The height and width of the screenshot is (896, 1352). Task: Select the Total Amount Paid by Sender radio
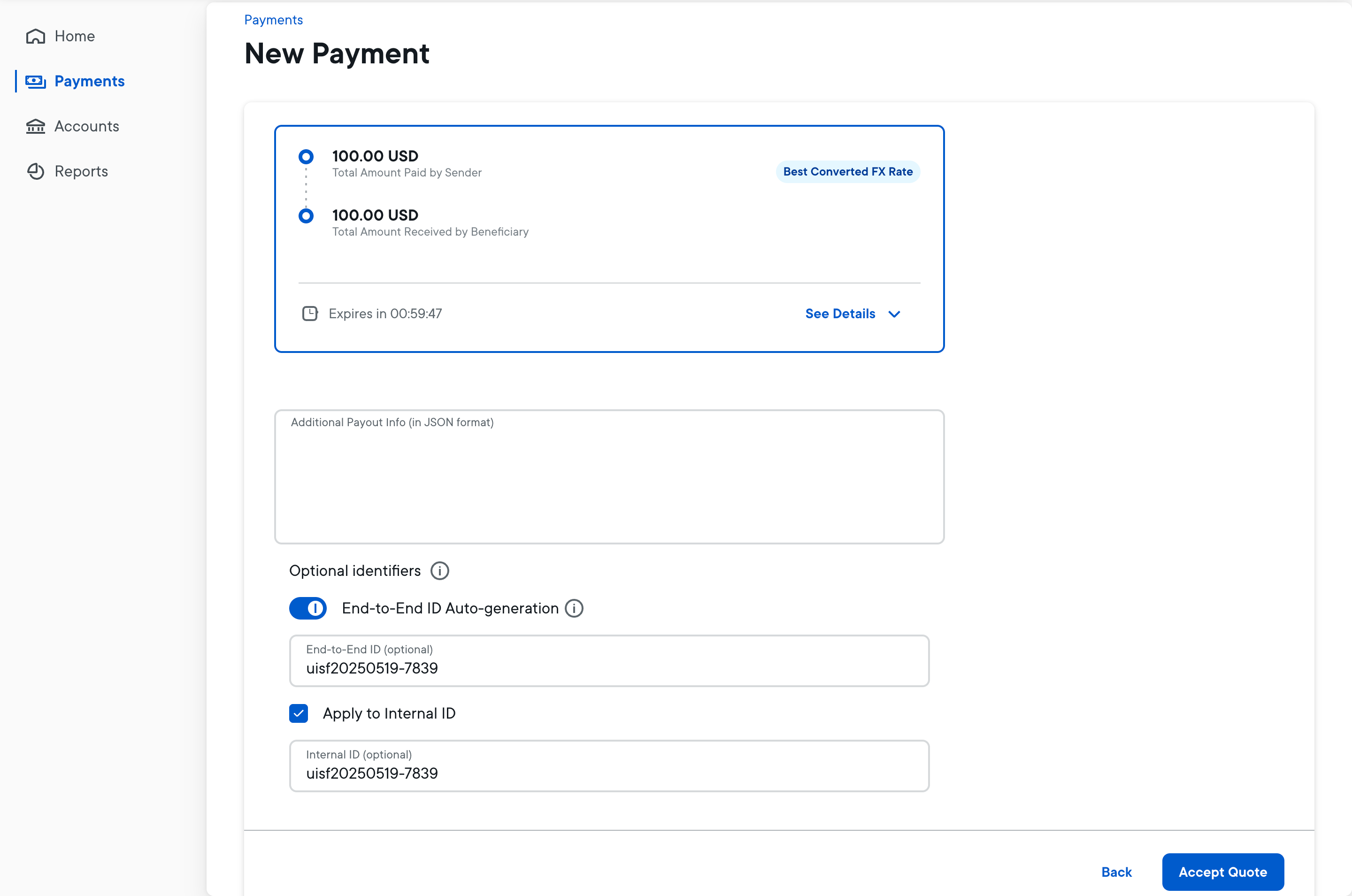306,157
